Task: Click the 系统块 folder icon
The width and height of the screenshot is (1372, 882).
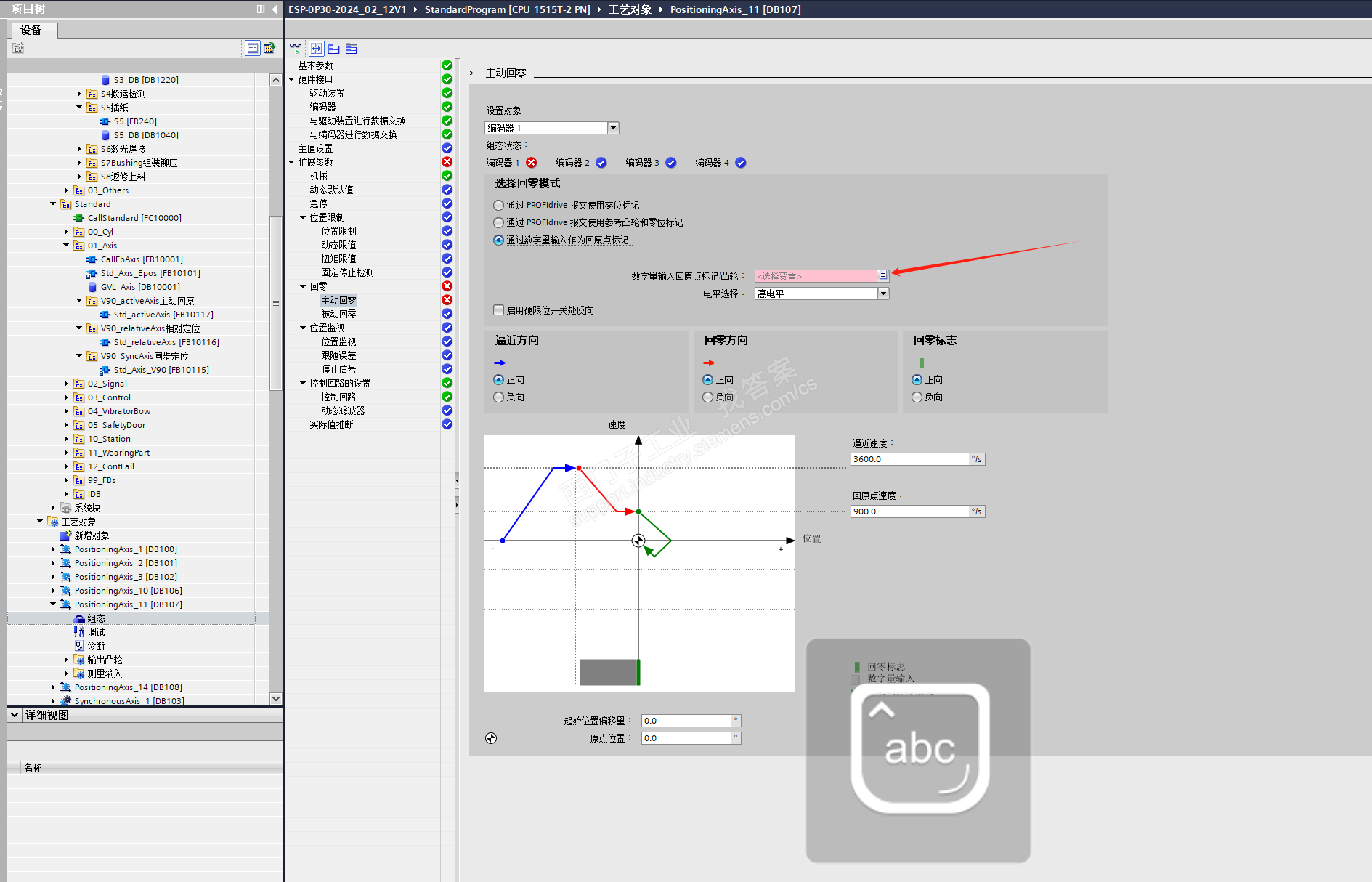Action: (x=66, y=508)
